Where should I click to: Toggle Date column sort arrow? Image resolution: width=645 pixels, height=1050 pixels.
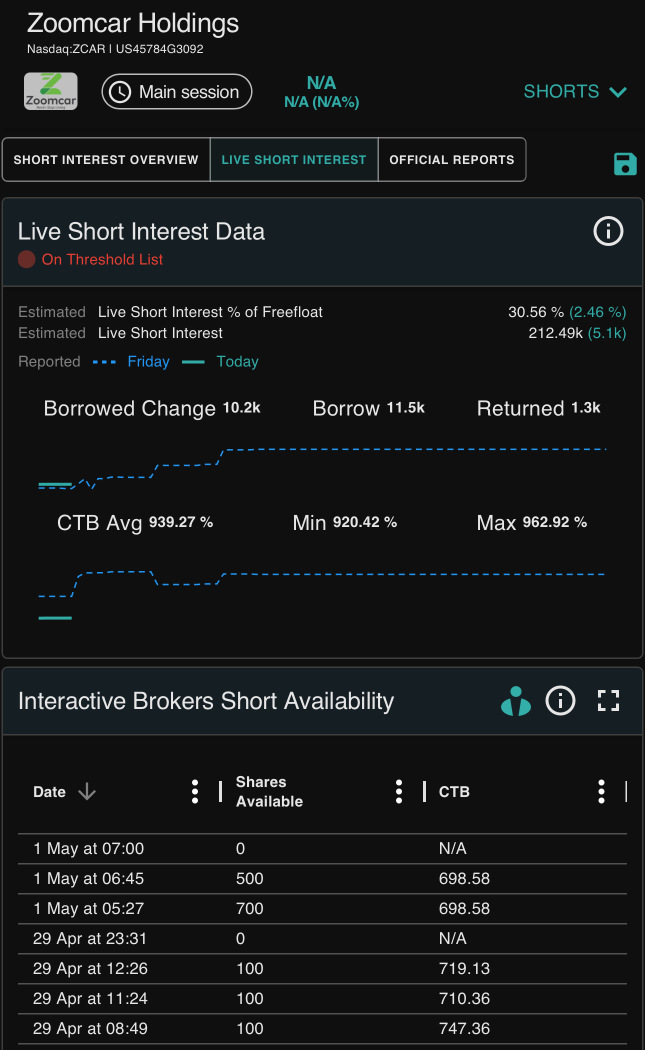click(87, 792)
